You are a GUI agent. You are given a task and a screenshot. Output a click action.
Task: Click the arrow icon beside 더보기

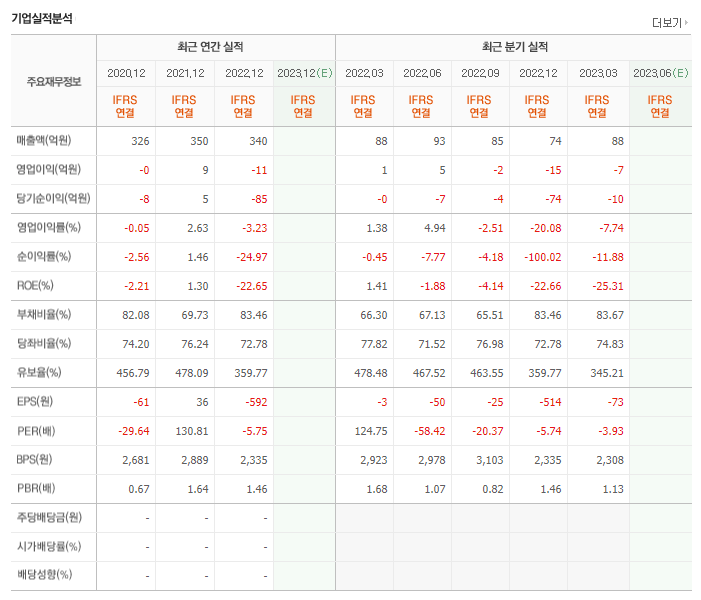pyautogui.click(x=686, y=22)
